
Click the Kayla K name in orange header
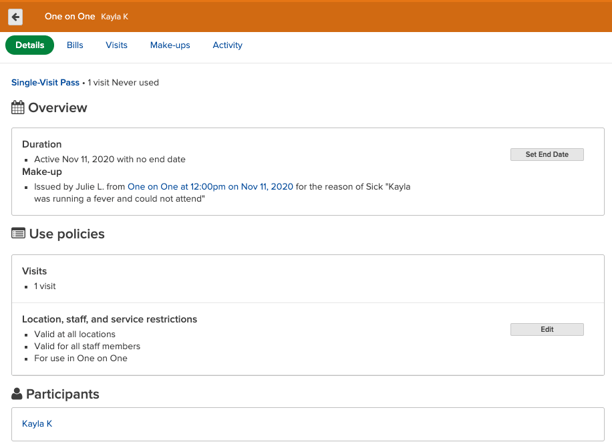(115, 17)
